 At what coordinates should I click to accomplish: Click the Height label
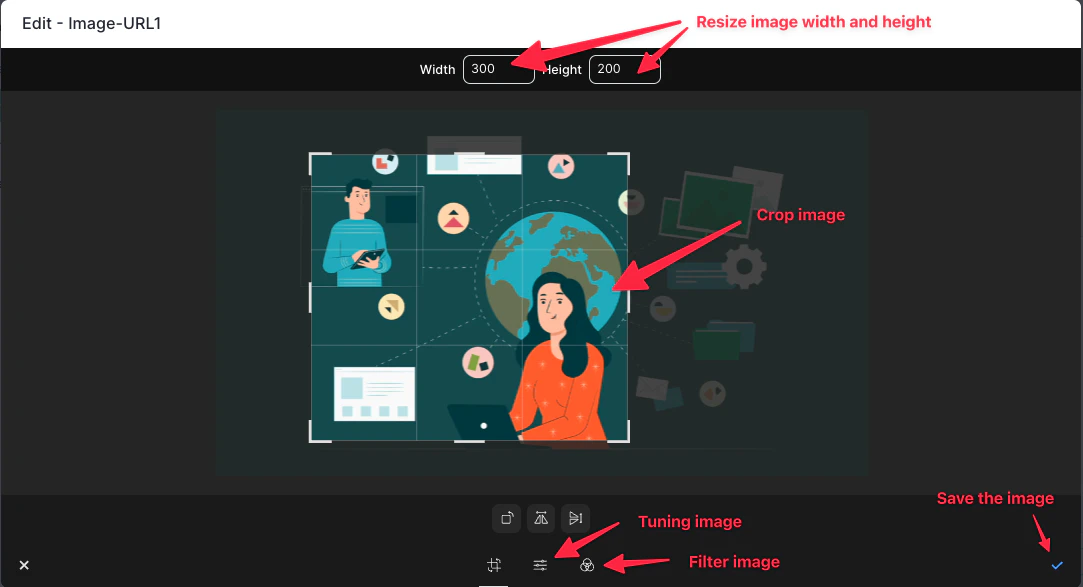pyautogui.click(x=562, y=69)
